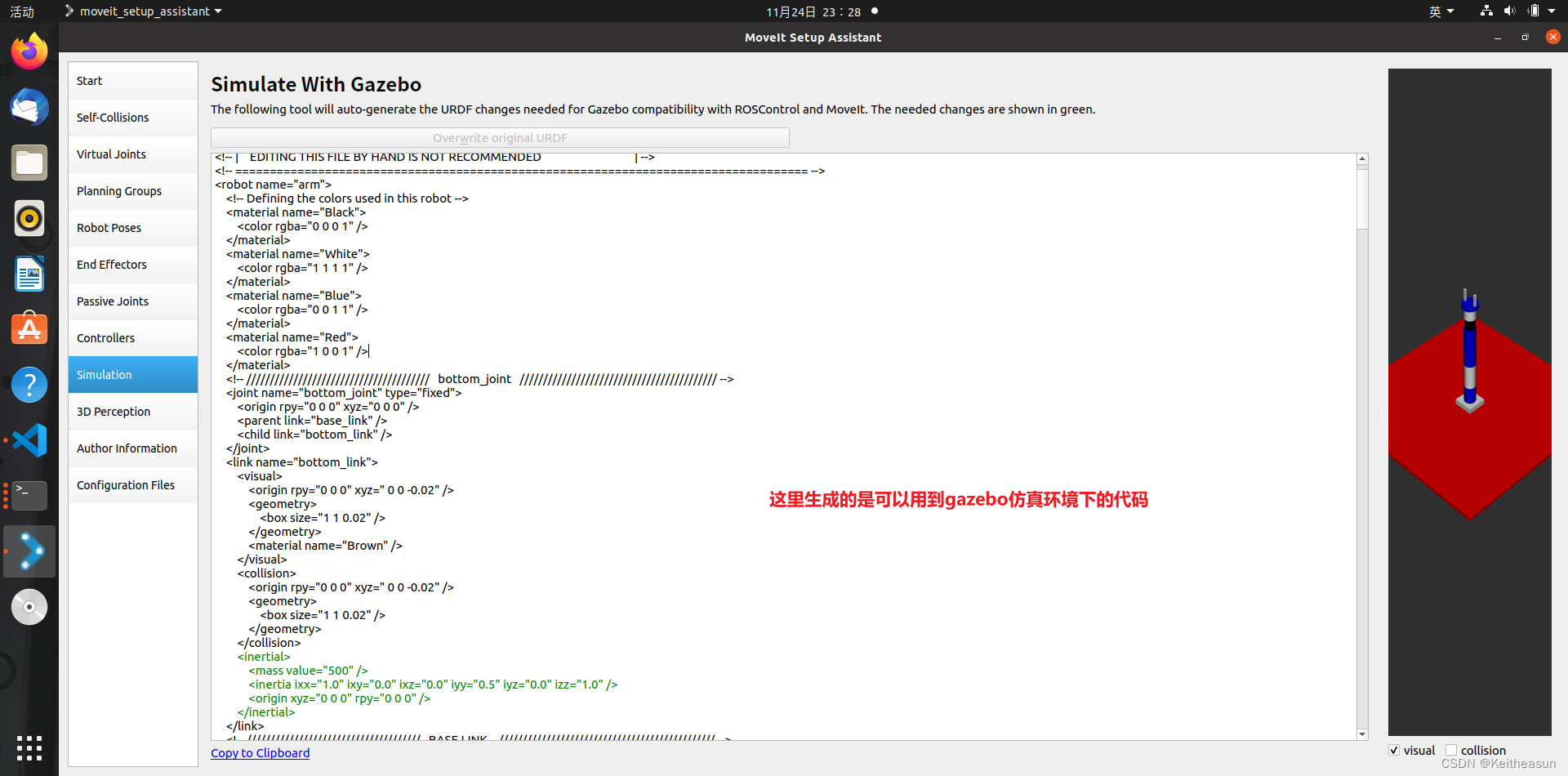Click the green mass value="500" line
Image resolution: width=1568 pixels, height=776 pixels.
(308, 671)
